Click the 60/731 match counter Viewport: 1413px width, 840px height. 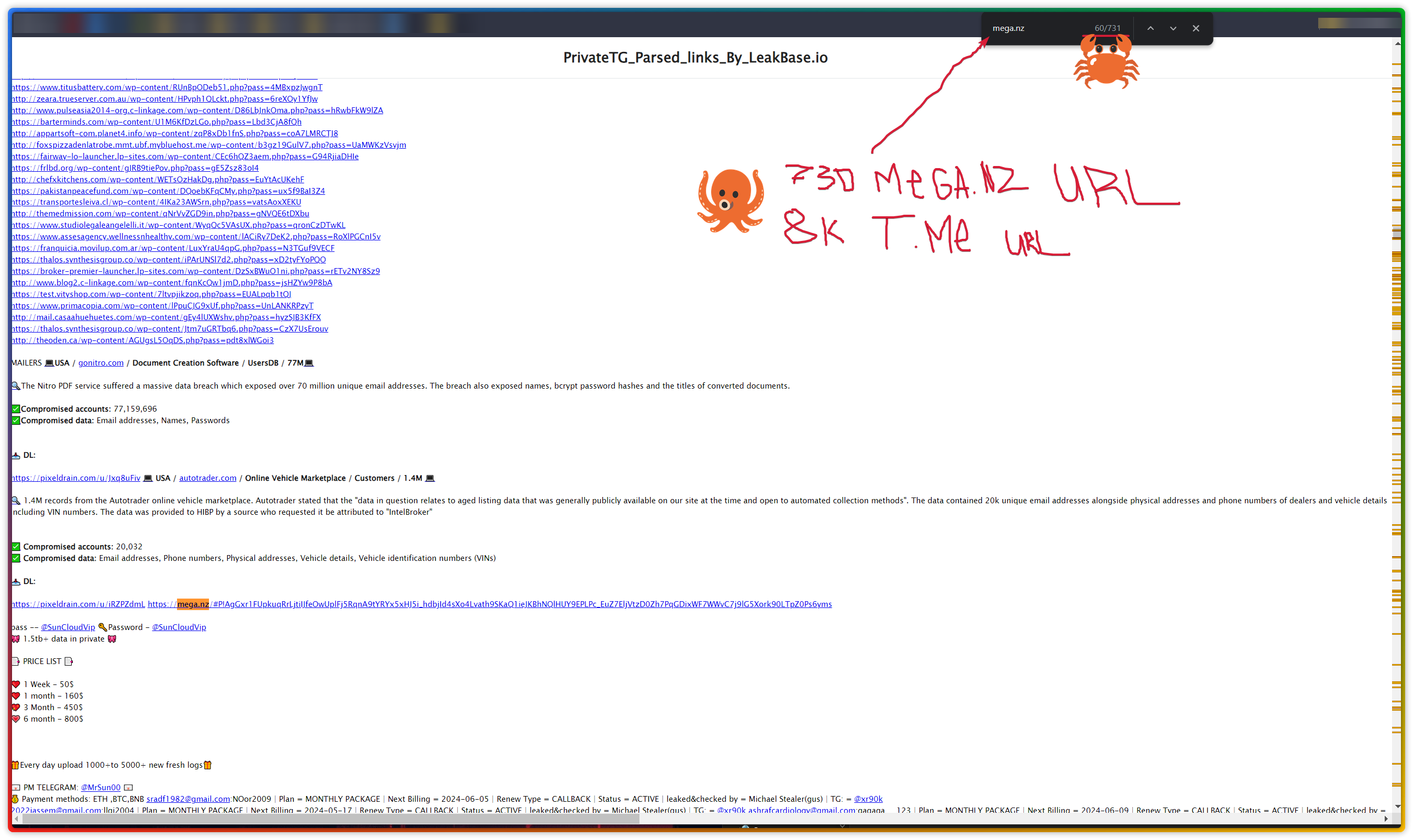[1107, 28]
